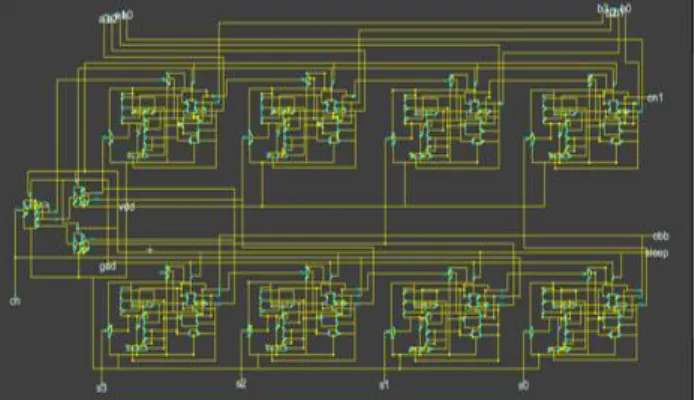This screenshot has height=400, width=695.
Task: Select the sleep pin label
Action: [657, 254]
